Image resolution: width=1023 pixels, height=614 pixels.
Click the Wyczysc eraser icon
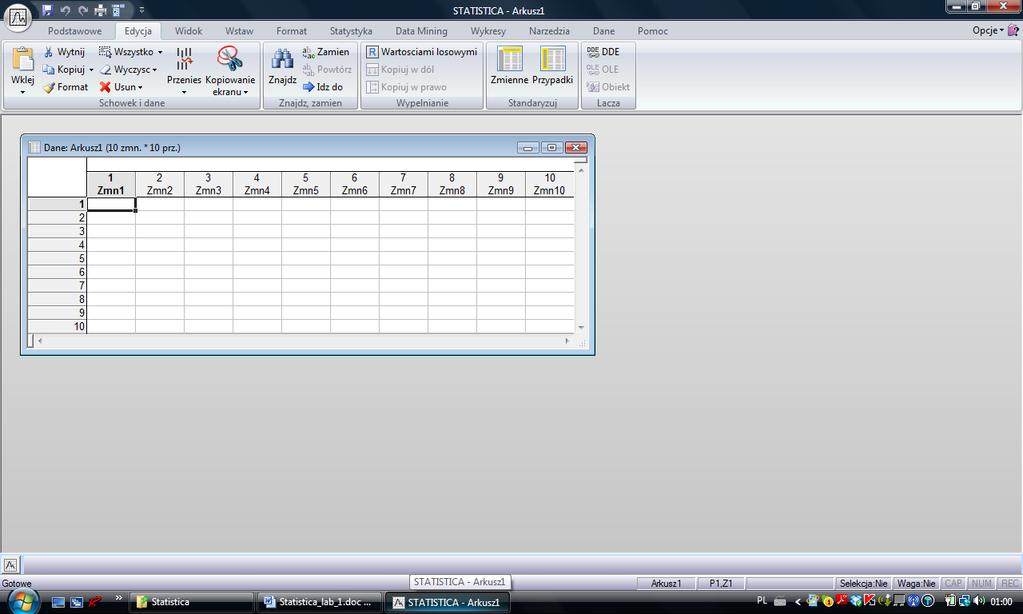click(x=105, y=69)
